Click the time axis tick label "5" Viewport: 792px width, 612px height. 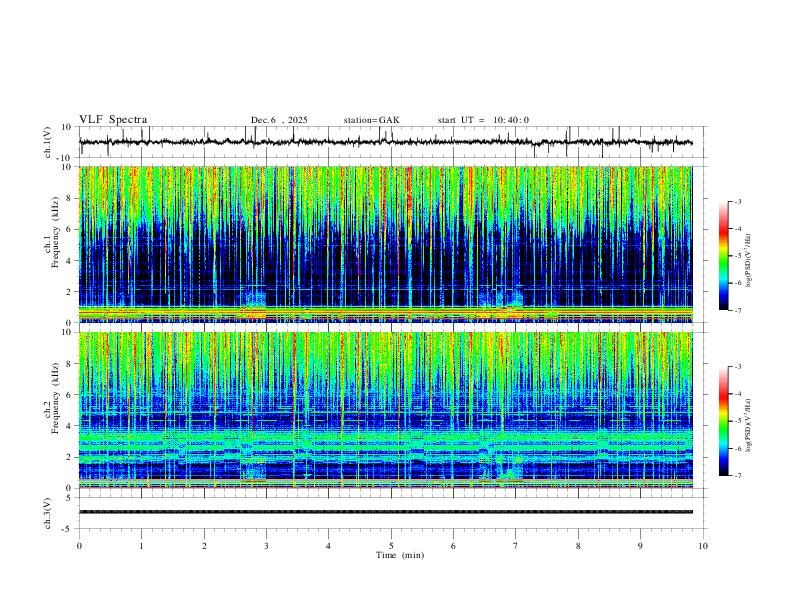(x=391, y=546)
